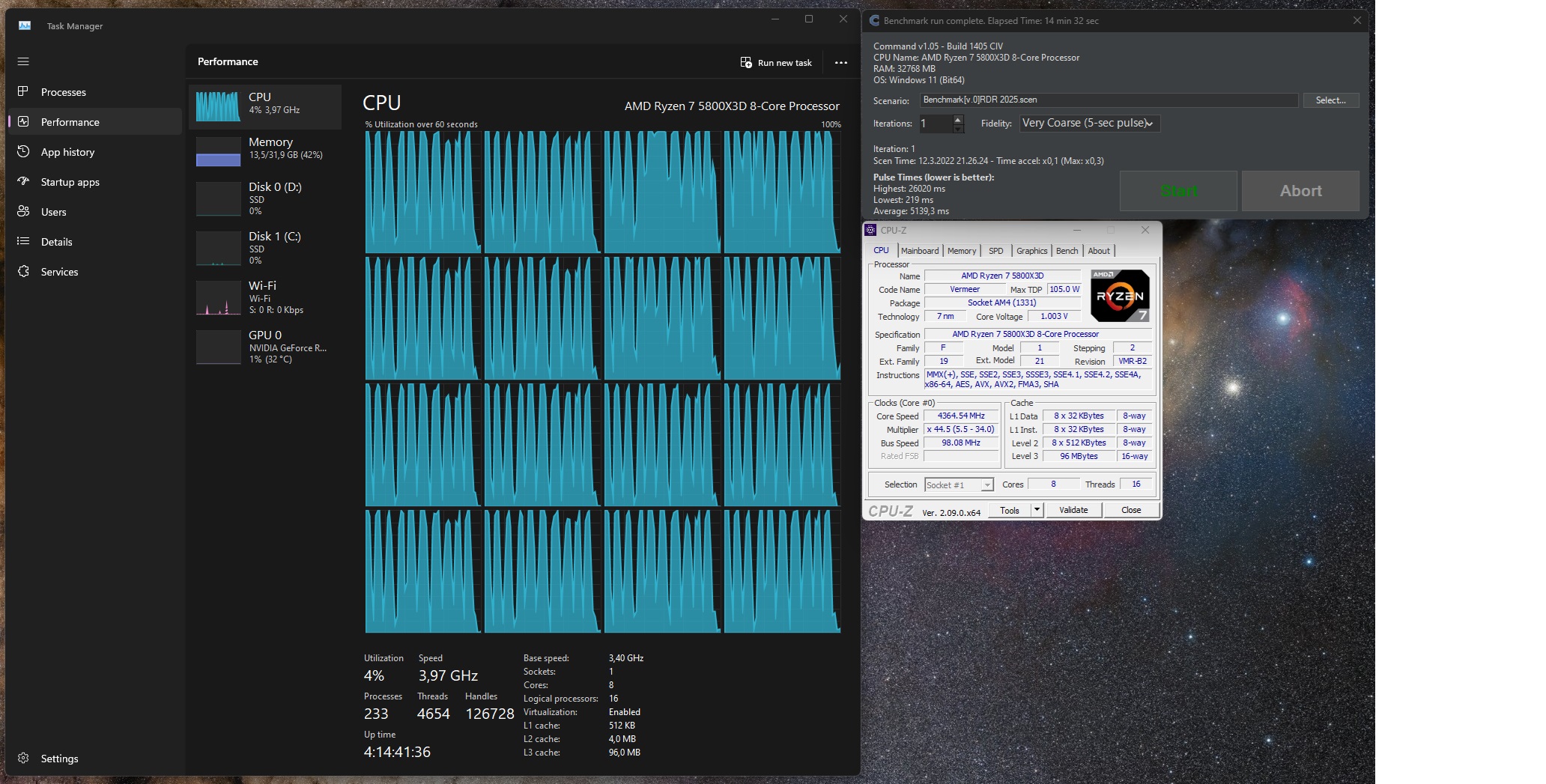1546x784 pixels.
Task: Click the Abort benchmark button
Action: [1300, 191]
